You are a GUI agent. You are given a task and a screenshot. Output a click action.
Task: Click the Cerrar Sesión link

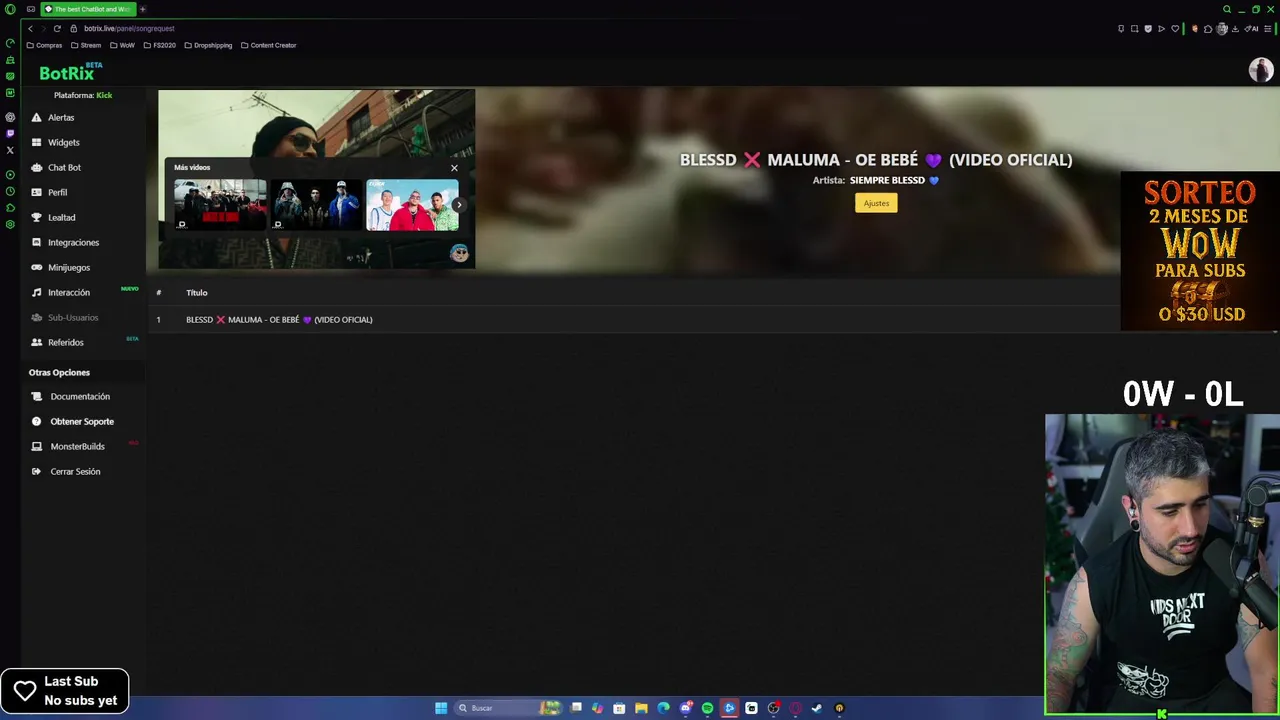pos(75,471)
